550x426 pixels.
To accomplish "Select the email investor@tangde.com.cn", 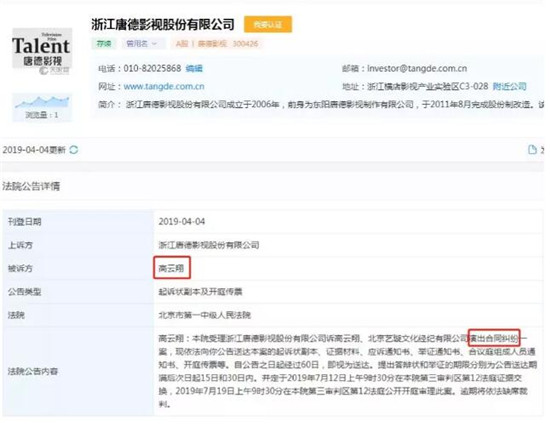I will pos(417,68).
